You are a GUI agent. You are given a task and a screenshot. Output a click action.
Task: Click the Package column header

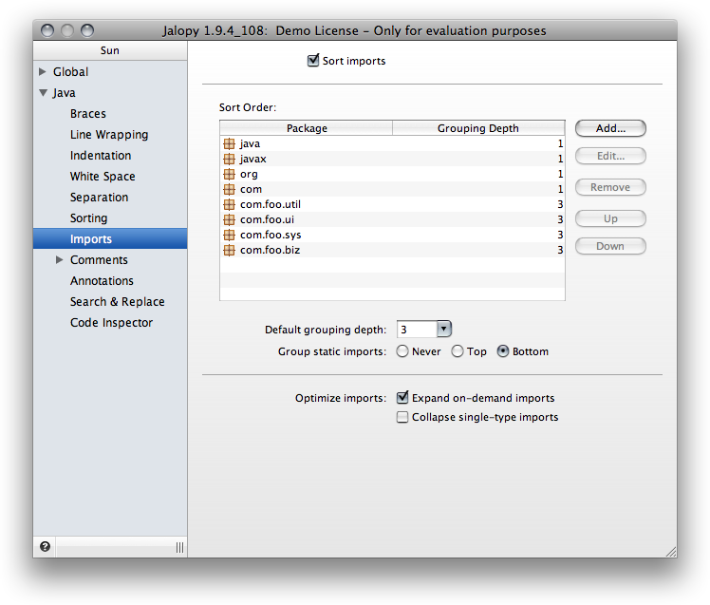pos(307,128)
